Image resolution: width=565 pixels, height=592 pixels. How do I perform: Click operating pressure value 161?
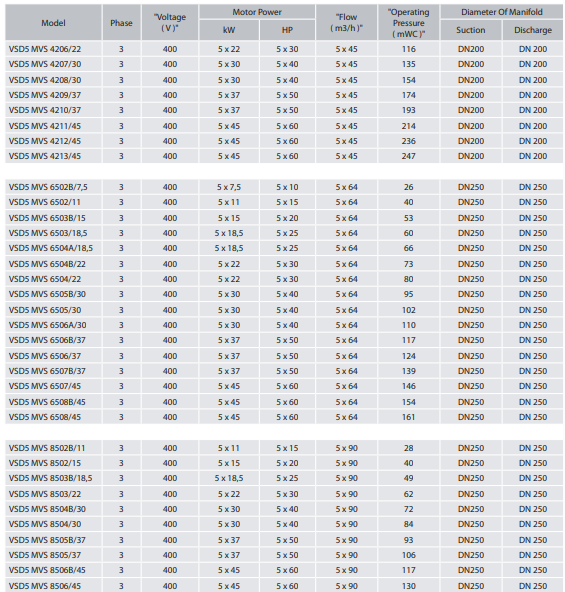tap(409, 418)
